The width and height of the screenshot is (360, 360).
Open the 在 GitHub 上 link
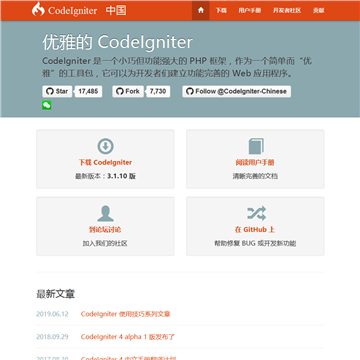255,230
